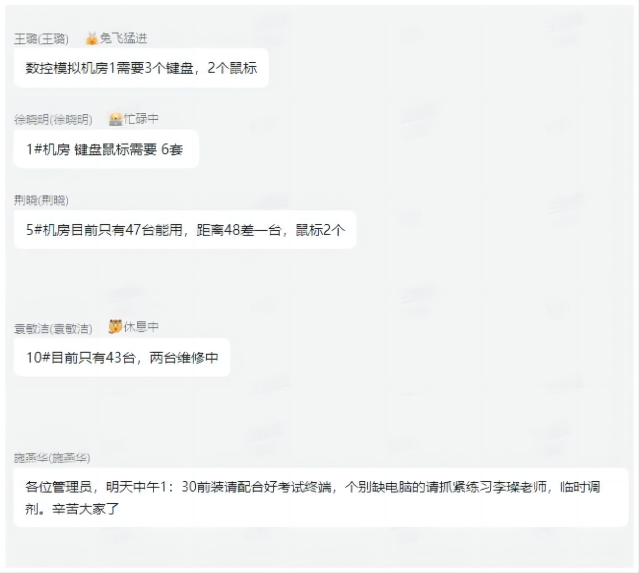Select the message 数控模拟机房1需要3个键盘
Image resolution: width=639 pixels, height=573 pixels.
[x=141, y=68]
